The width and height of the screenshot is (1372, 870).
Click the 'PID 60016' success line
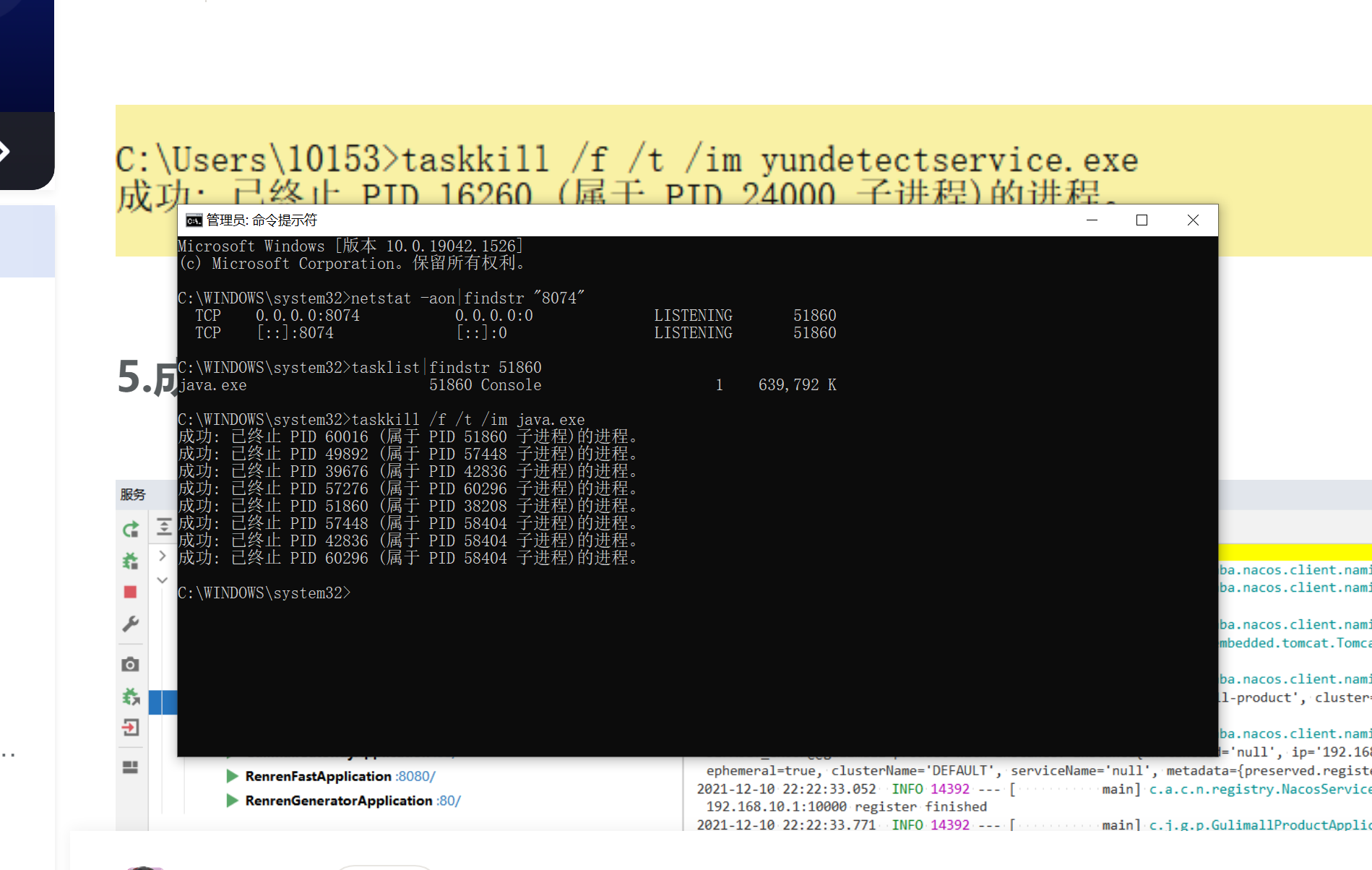pyautogui.click(x=407, y=437)
